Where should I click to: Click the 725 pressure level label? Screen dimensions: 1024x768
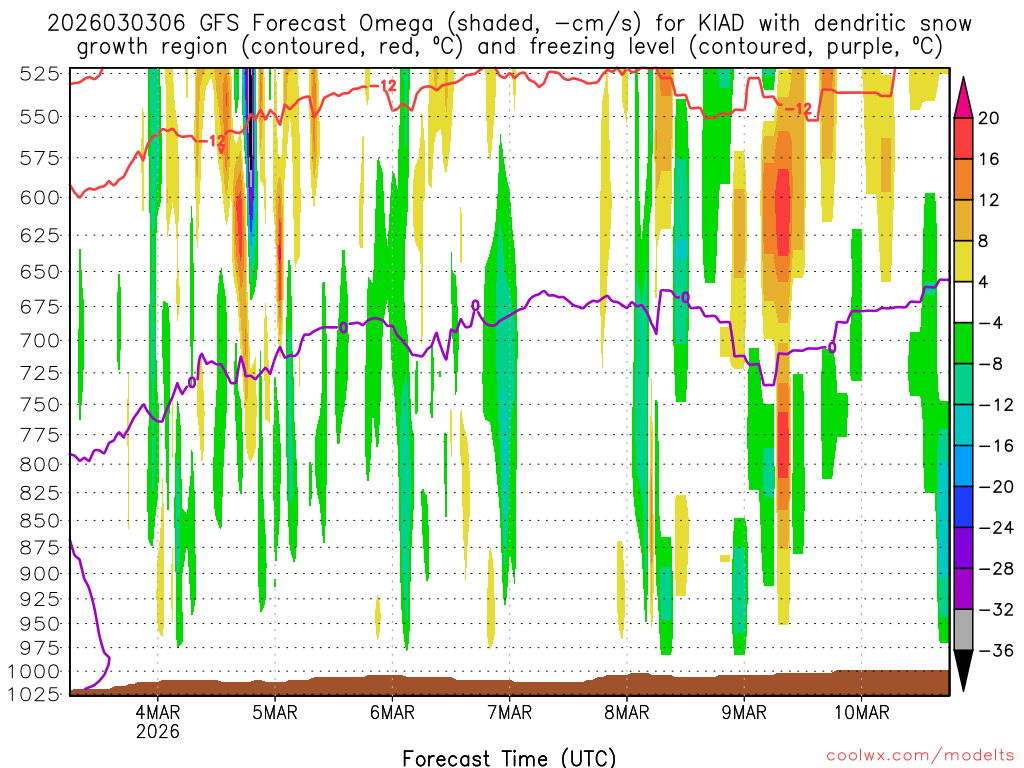click(40, 374)
